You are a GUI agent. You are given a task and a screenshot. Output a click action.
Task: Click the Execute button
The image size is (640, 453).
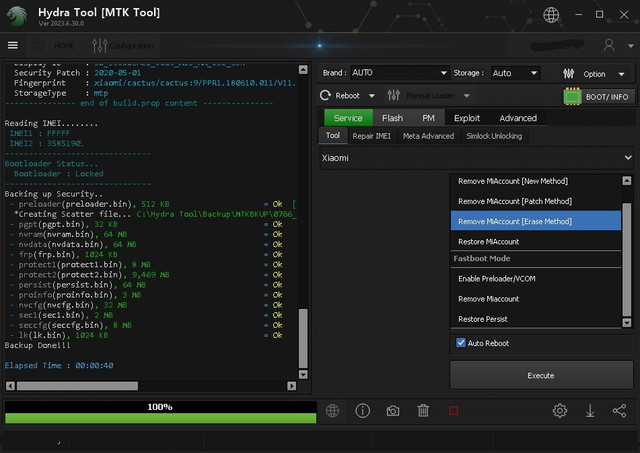click(x=541, y=375)
